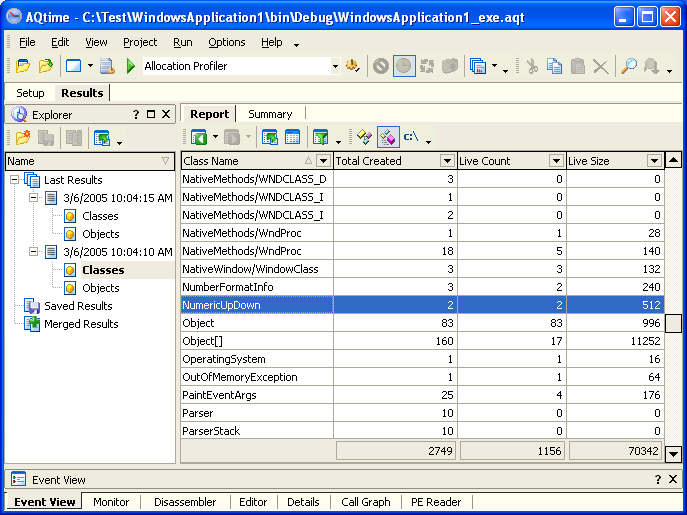Click the Explorer export green arrow icon

102,138
